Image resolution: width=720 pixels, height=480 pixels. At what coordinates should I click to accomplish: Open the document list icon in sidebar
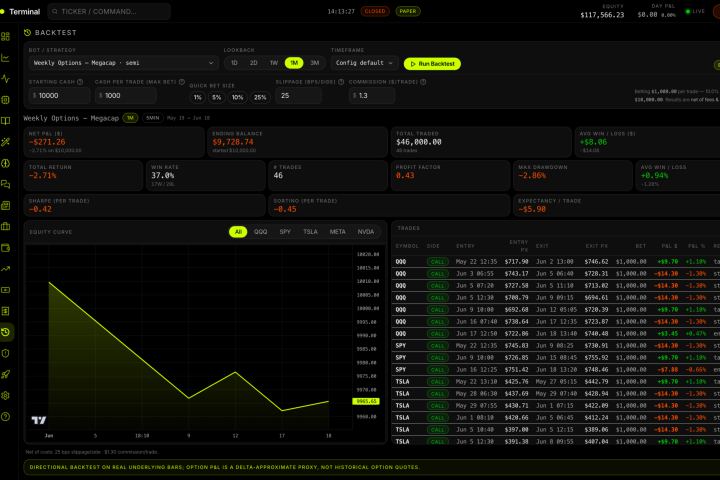tap(6, 311)
